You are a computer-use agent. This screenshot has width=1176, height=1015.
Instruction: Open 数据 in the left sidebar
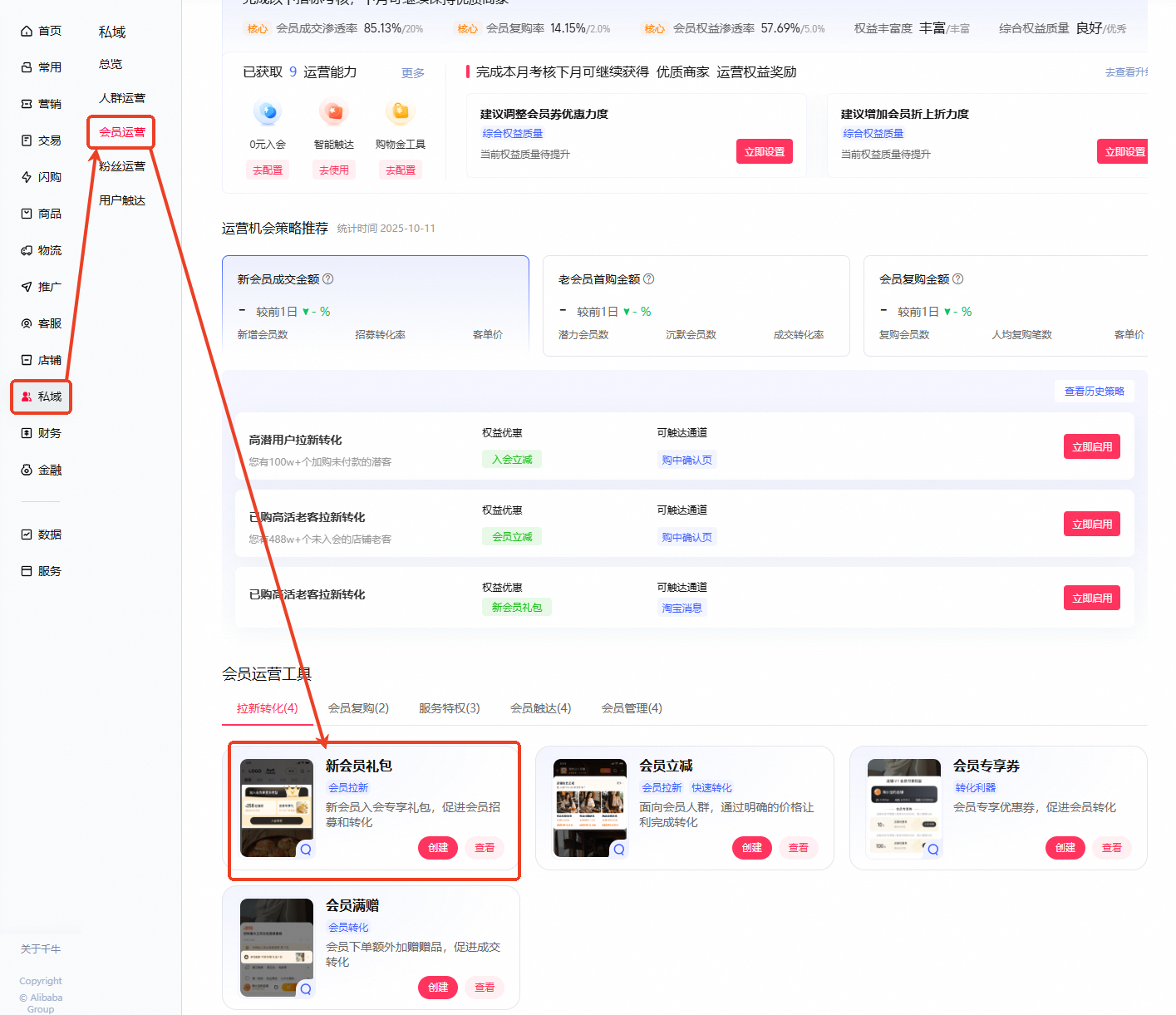(x=42, y=535)
